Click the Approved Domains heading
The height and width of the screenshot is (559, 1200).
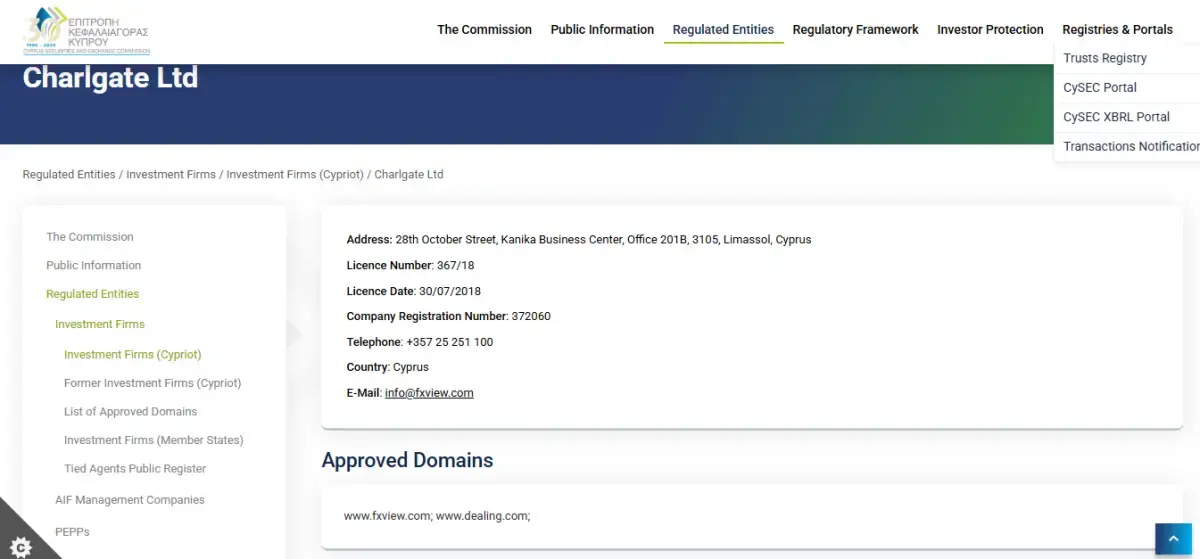tap(407, 460)
